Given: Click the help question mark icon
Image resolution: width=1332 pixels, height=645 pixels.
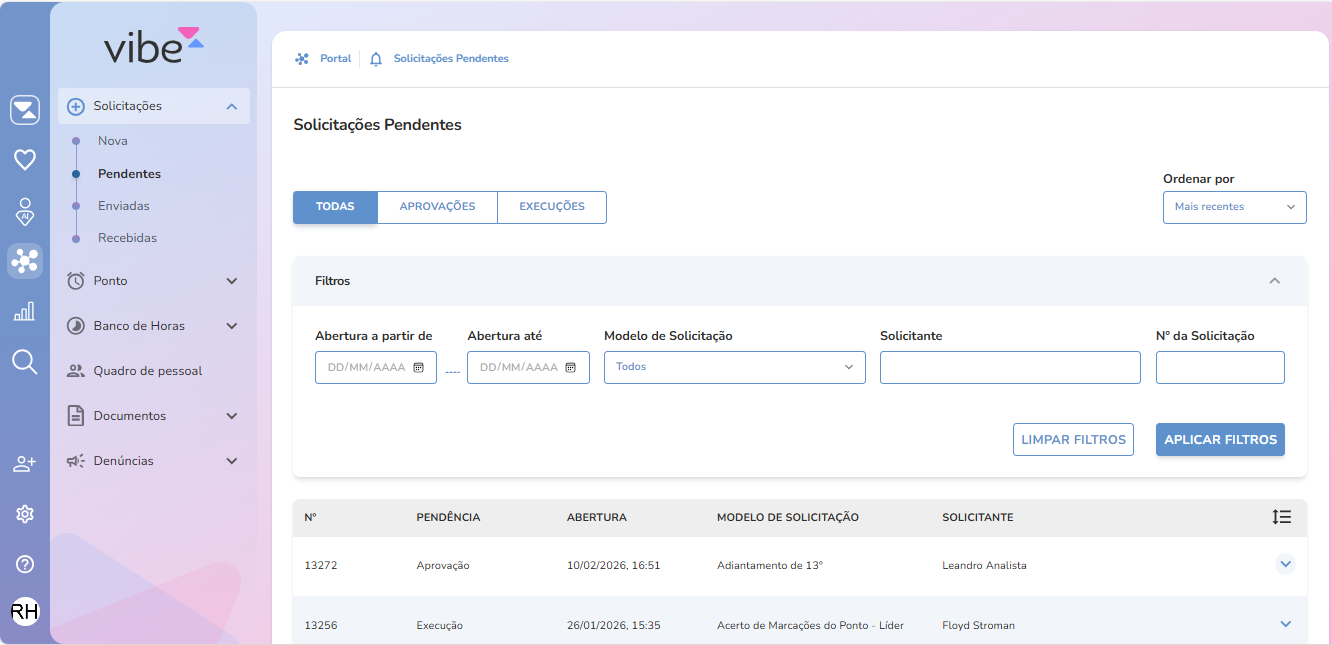Looking at the screenshot, I should pyautogui.click(x=25, y=564).
